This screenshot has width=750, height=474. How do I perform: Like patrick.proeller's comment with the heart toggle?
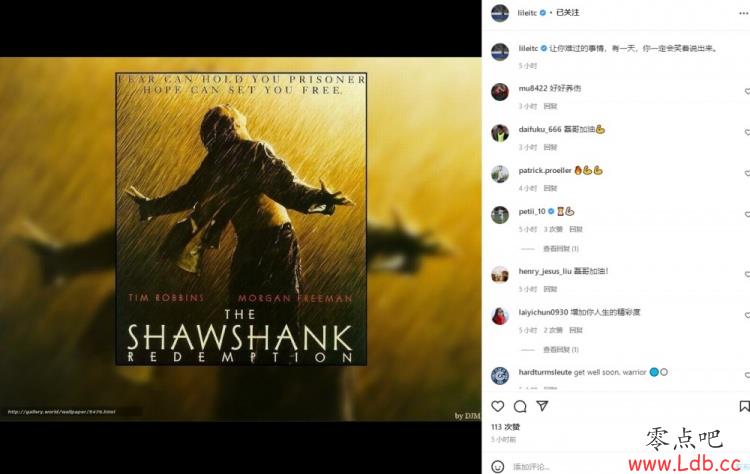[x=747, y=173]
